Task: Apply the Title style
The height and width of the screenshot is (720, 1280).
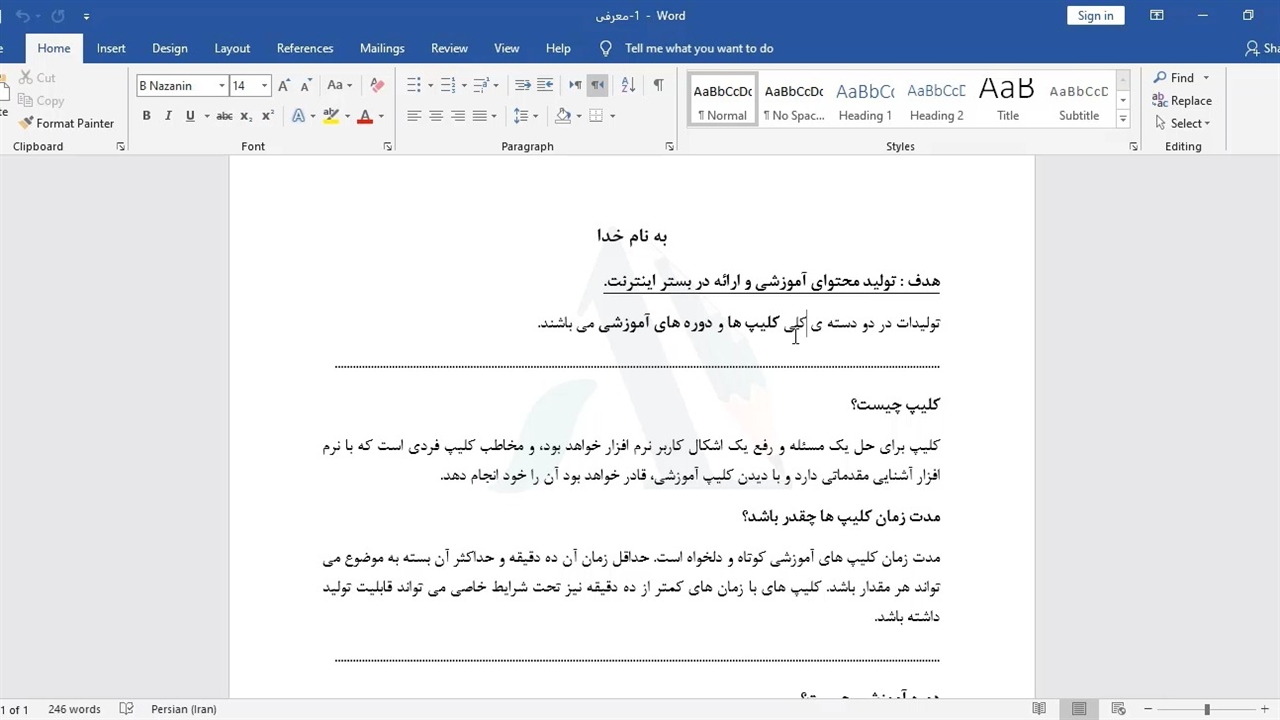Action: (1008, 99)
